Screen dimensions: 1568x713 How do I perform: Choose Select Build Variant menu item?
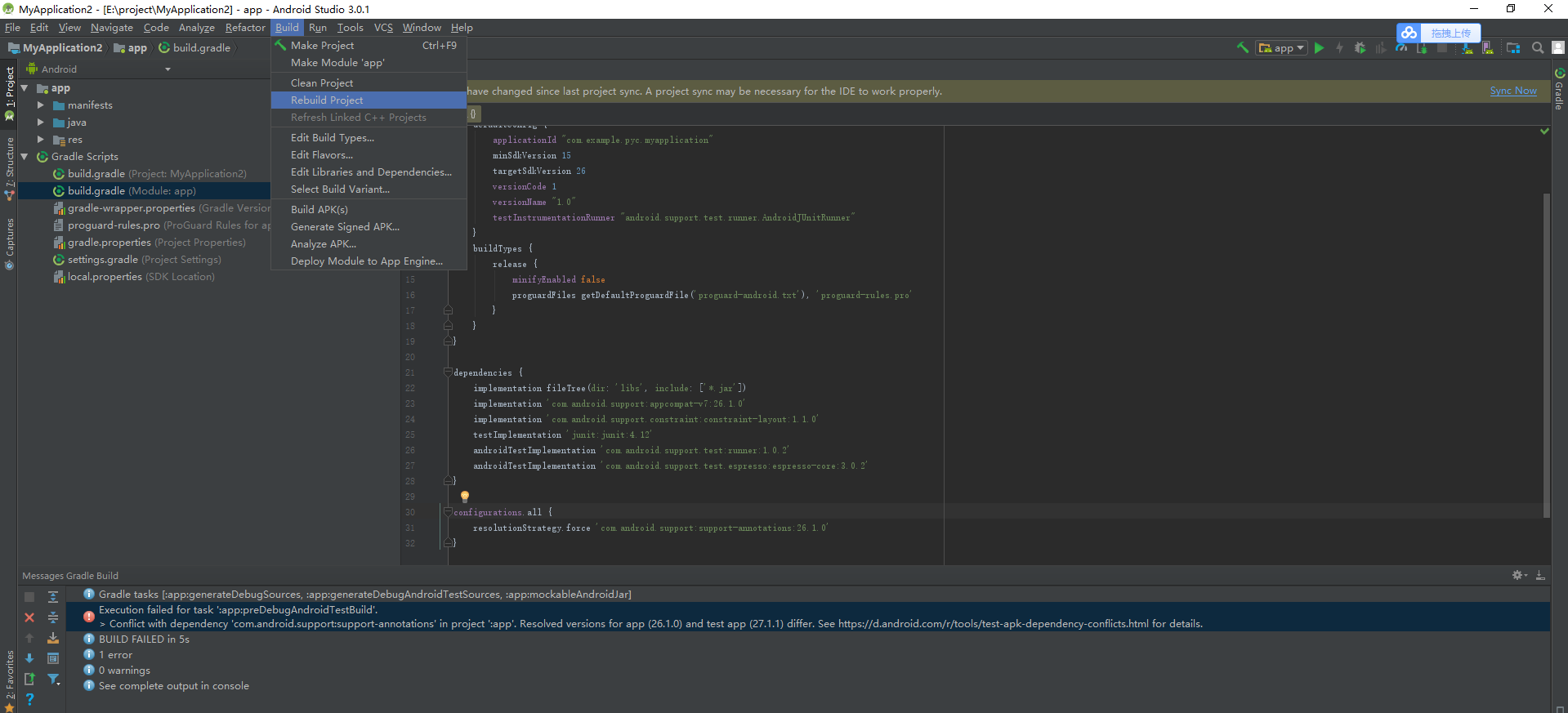point(369,189)
